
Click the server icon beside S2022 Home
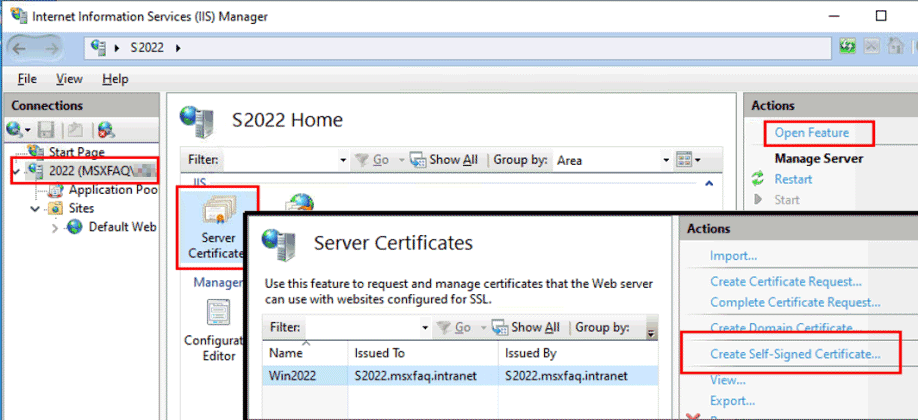point(196,121)
